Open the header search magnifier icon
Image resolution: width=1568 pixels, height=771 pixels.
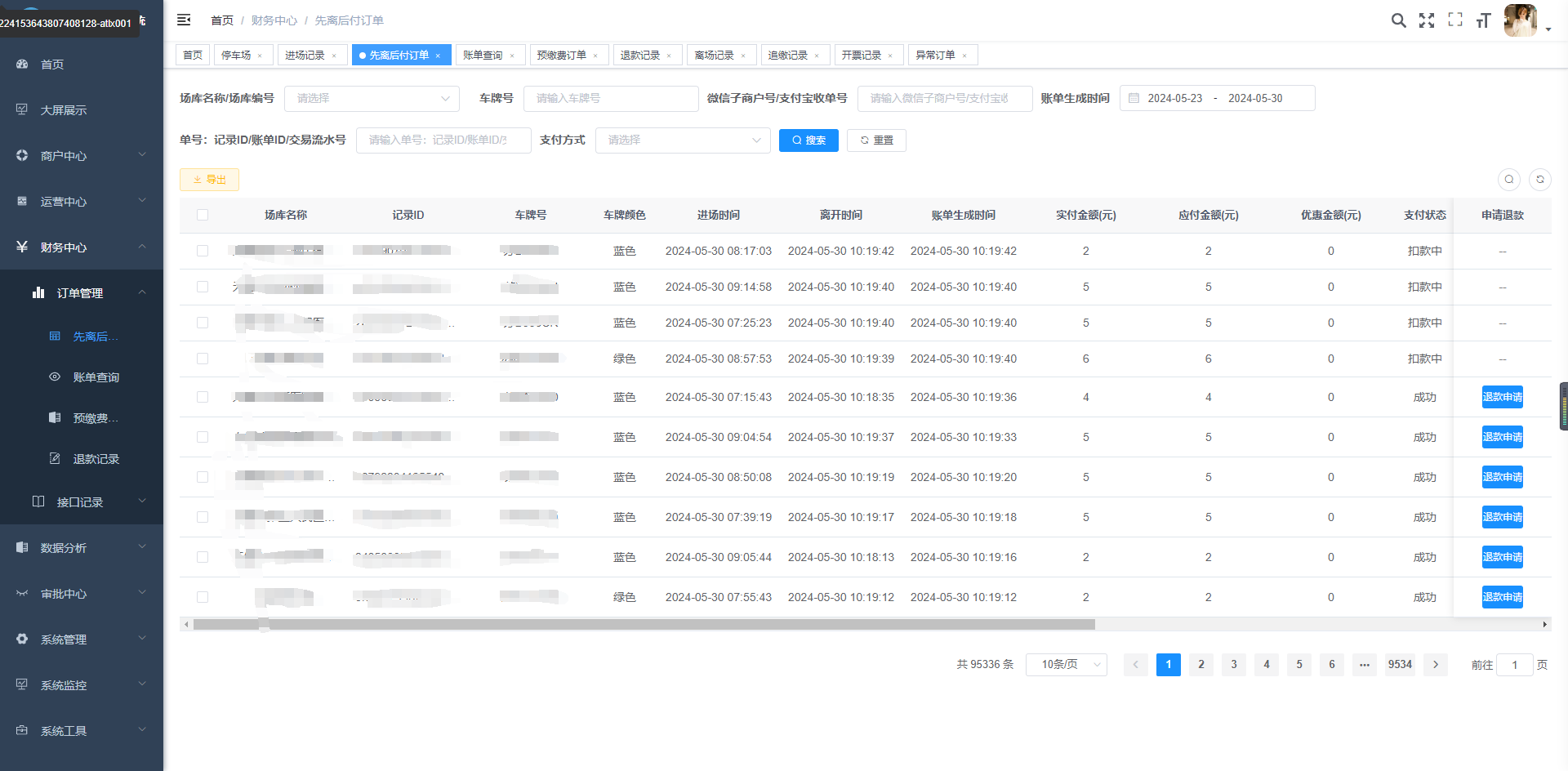click(x=1399, y=20)
